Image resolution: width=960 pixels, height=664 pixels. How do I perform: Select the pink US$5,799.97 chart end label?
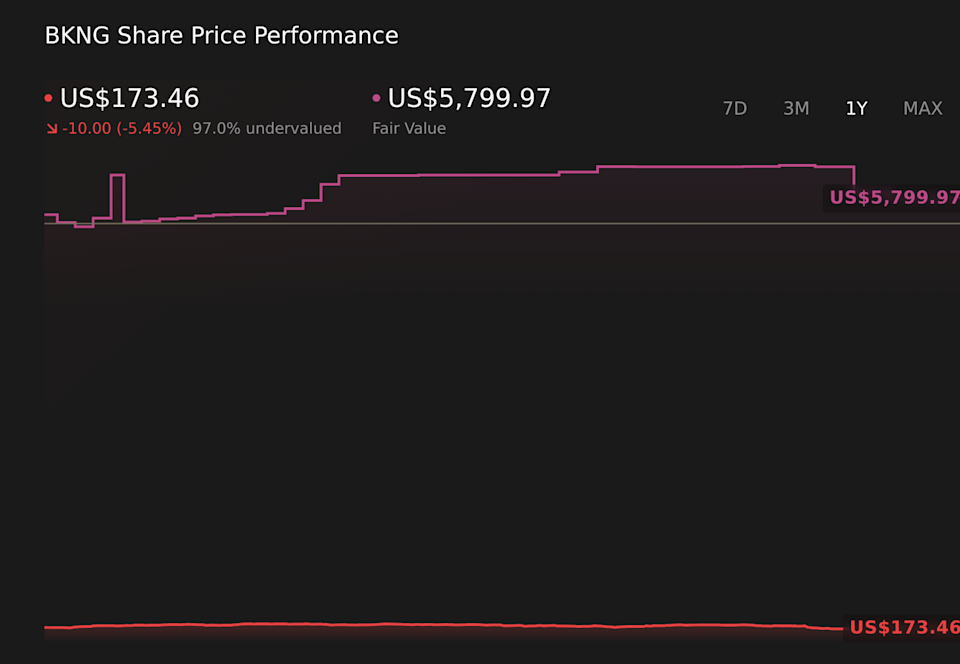point(894,198)
